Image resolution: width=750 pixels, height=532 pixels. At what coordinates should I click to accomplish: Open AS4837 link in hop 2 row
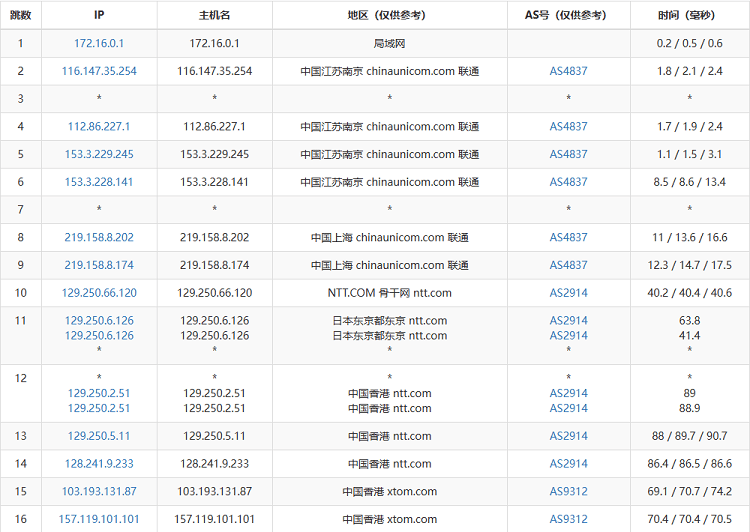tap(568, 71)
